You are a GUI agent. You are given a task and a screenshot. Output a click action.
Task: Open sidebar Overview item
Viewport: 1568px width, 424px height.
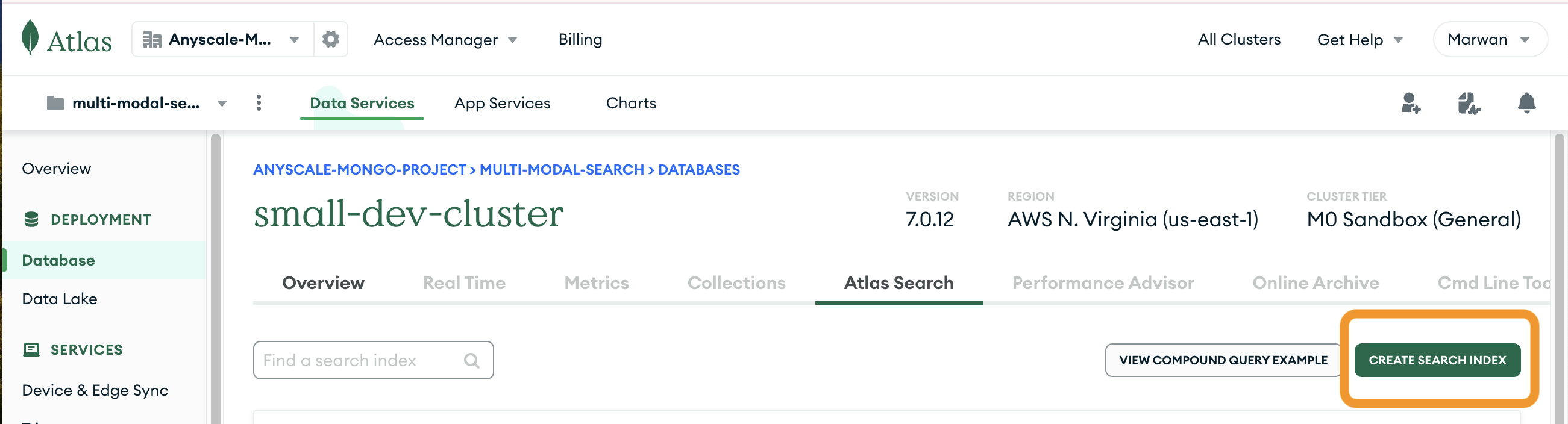coord(56,169)
